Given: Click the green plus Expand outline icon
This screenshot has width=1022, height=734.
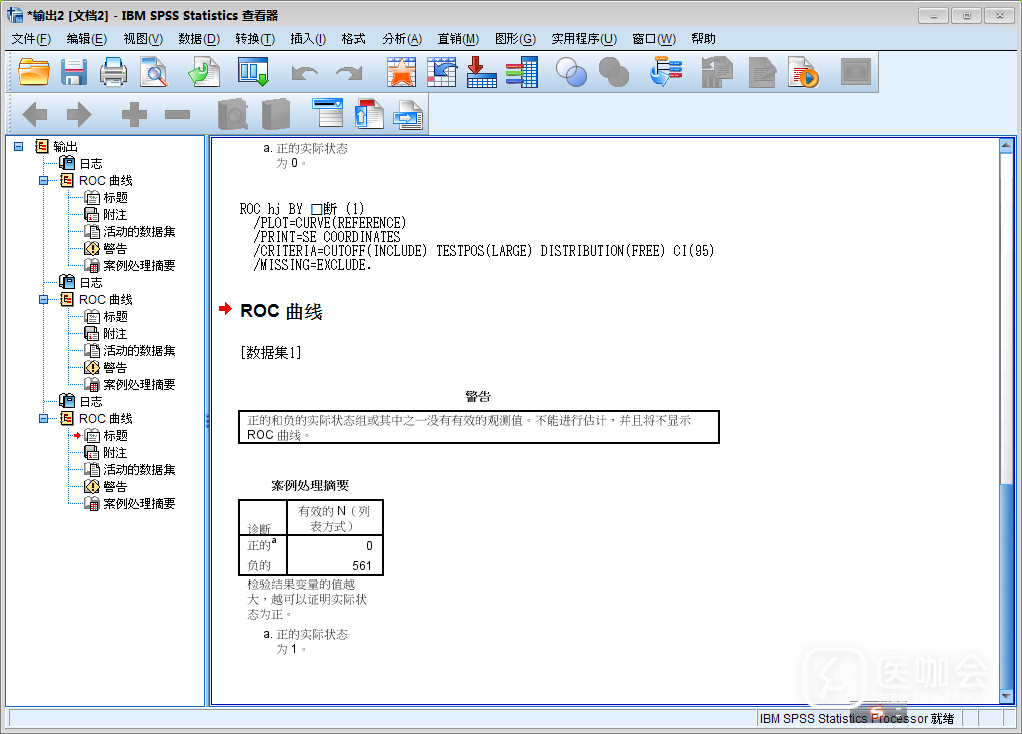Looking at the screenshot, I should point(134,115).
